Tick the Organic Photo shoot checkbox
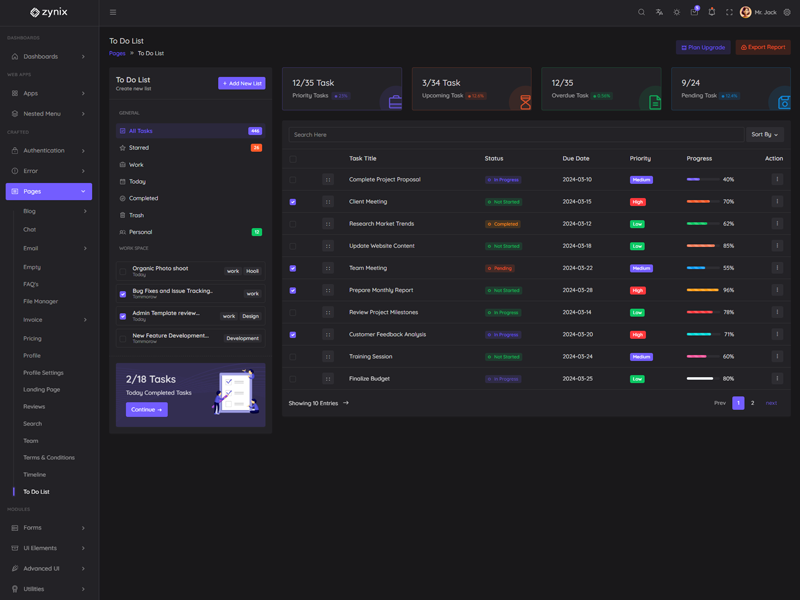 coord(123,271)
